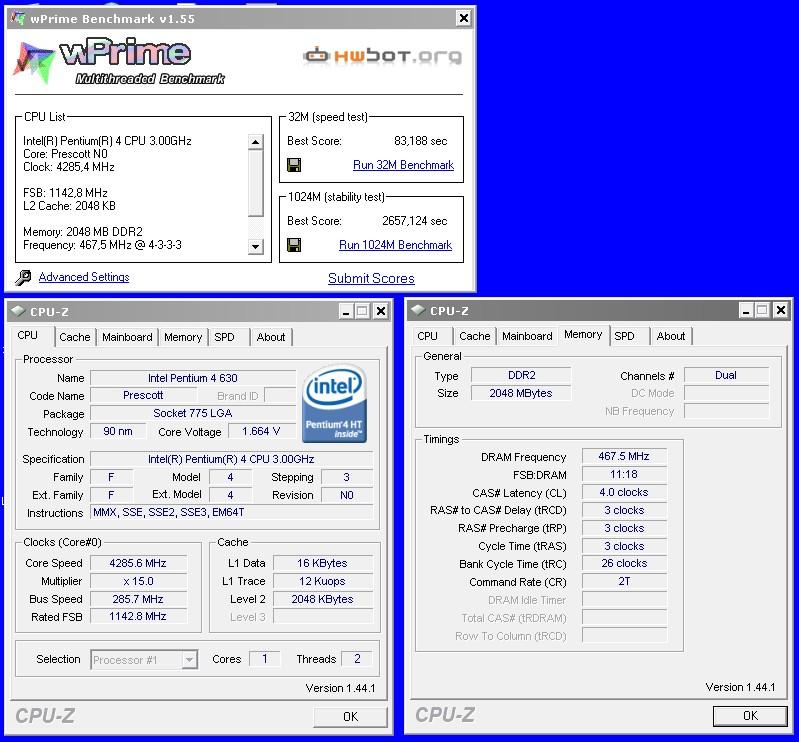This screenshot has width=799, height=742.
Task: Switch to Mainboard tab in right CPU-Z window
Action: (527, 336)
